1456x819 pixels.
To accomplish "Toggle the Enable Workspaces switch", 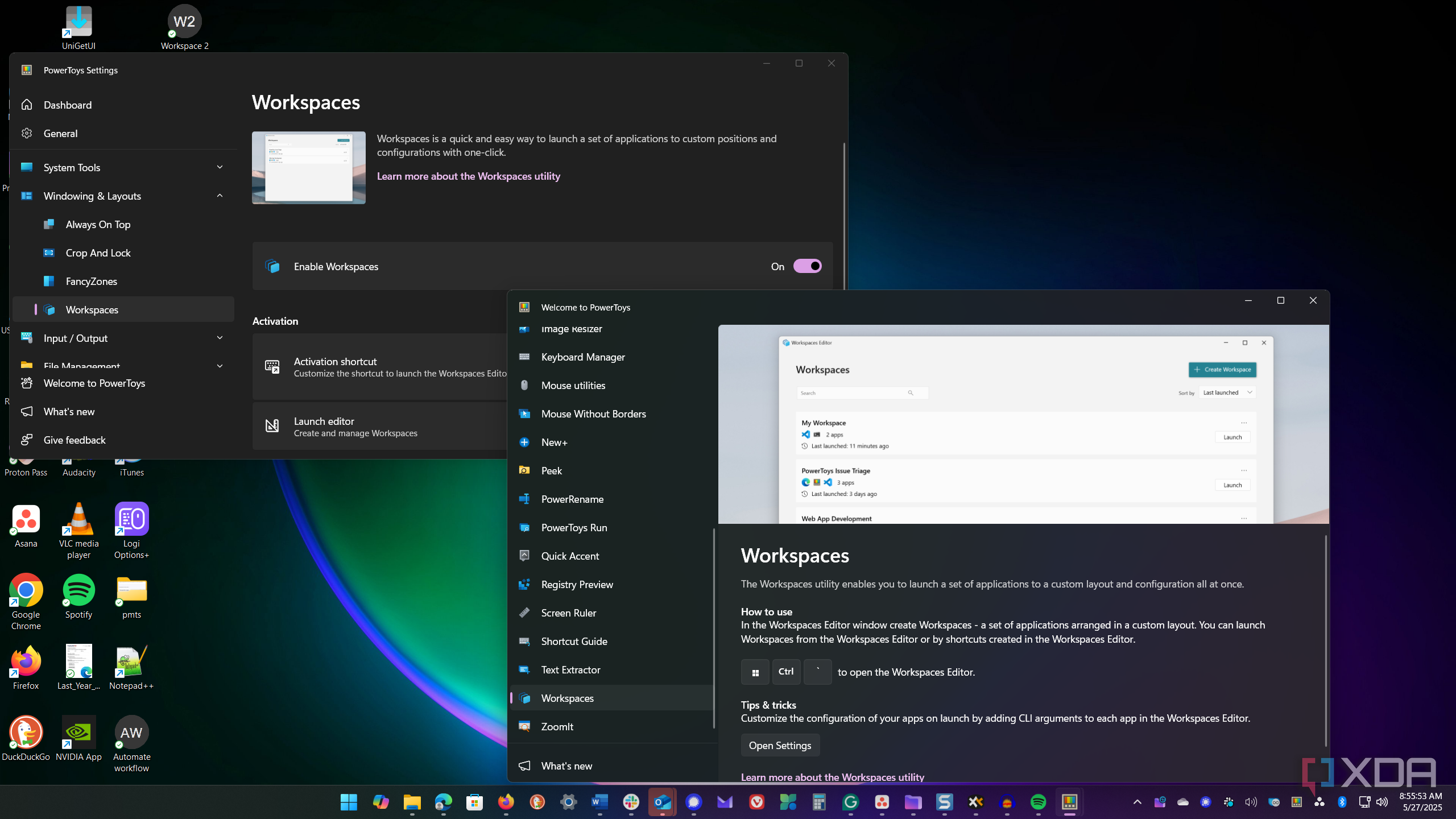I will [x=807, y=266].
